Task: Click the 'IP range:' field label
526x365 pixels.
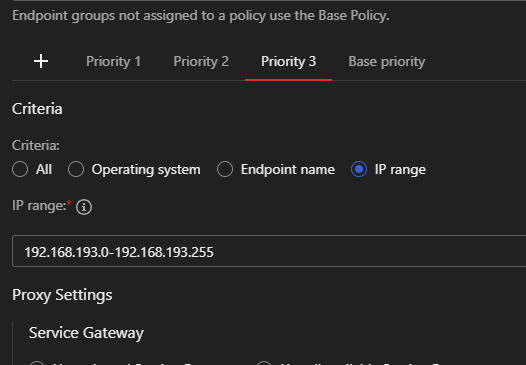Action: (39, 206)
